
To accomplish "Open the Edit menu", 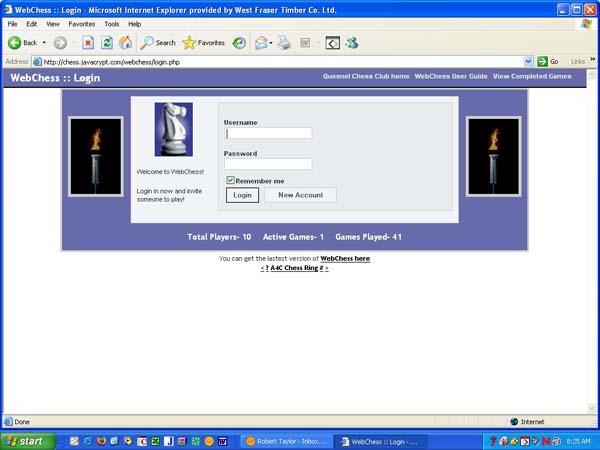I will (31, 24).
